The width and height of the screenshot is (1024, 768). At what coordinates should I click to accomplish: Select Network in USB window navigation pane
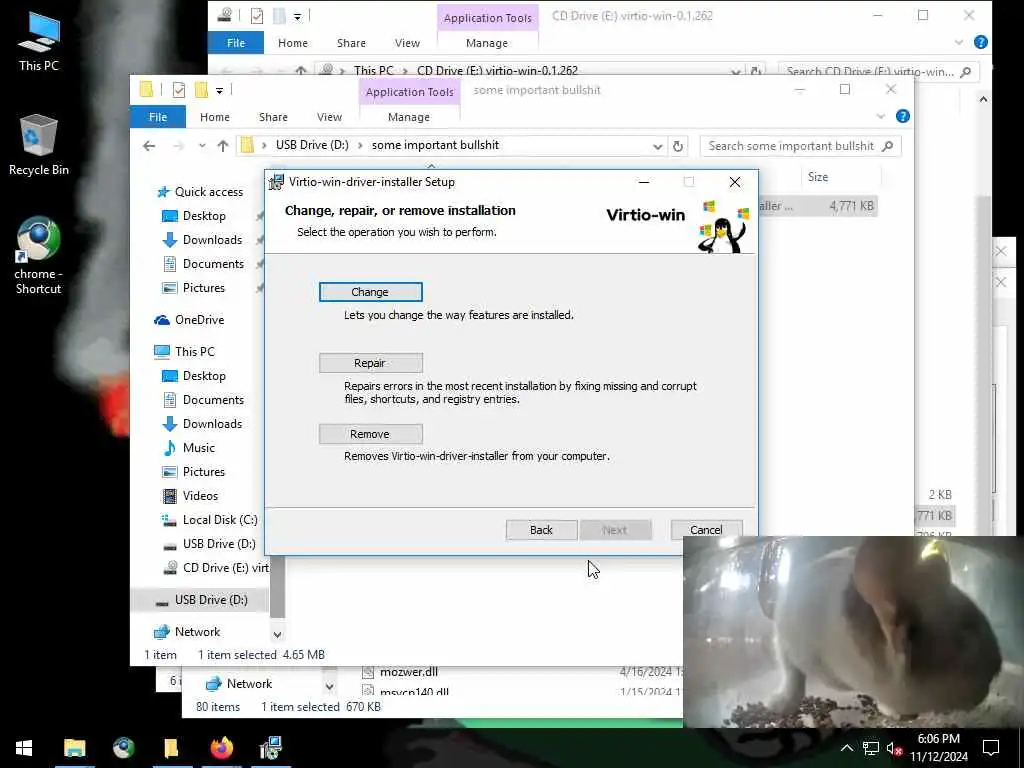[x=187, y=632]
